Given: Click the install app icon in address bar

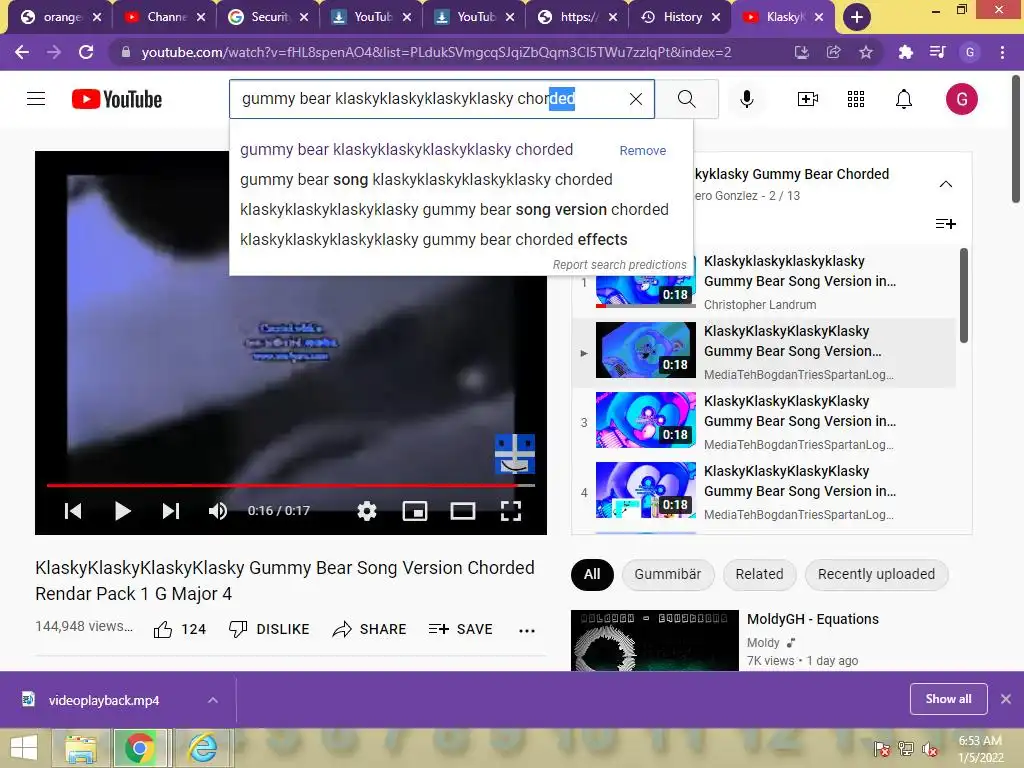Looking at the screenshot, I should (801, 52).
